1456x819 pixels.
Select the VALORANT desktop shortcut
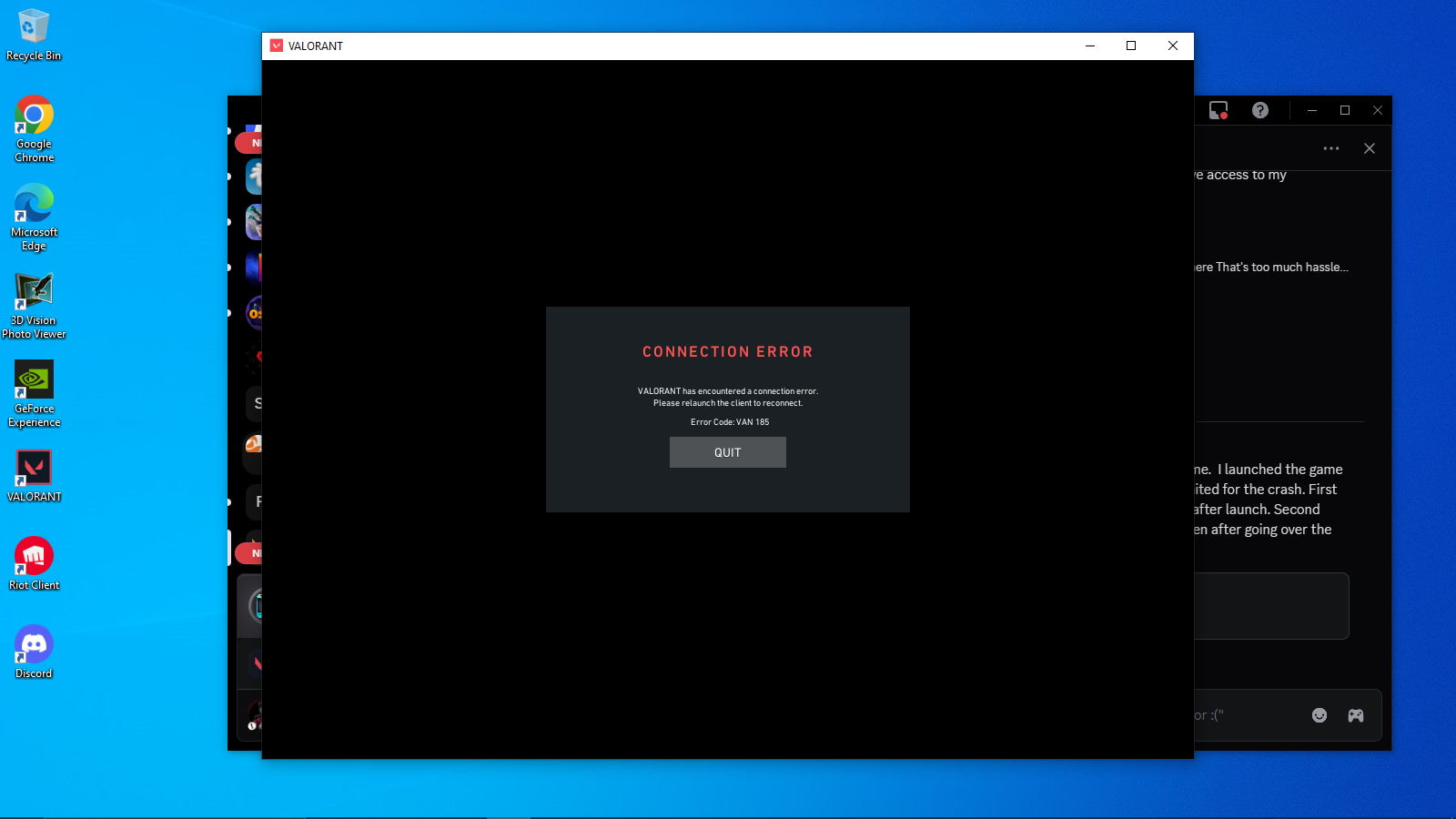[34, 476]
